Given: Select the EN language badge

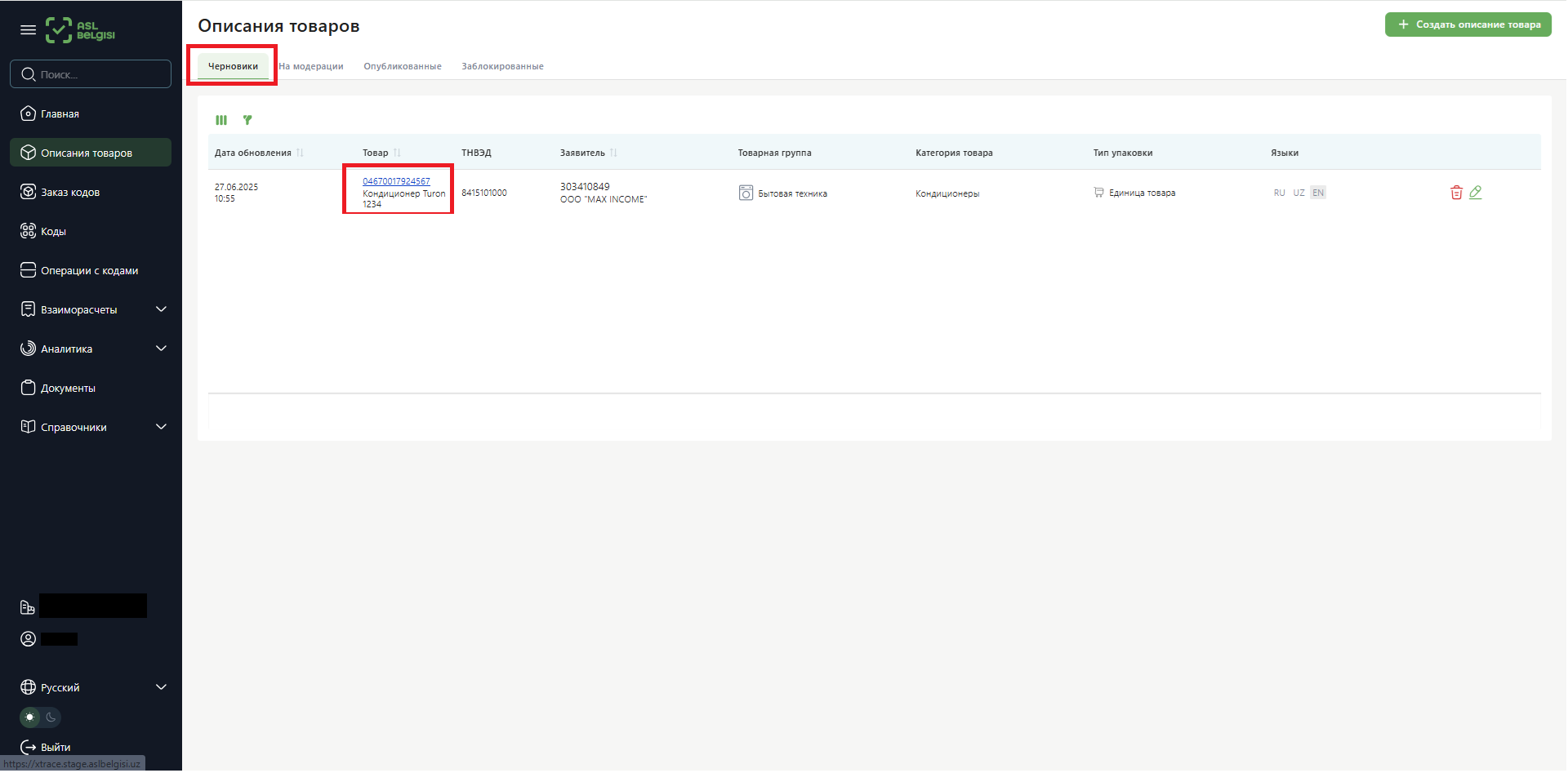Looking at the screenshot, I should pyautogui.click(x=1317, y=193).
